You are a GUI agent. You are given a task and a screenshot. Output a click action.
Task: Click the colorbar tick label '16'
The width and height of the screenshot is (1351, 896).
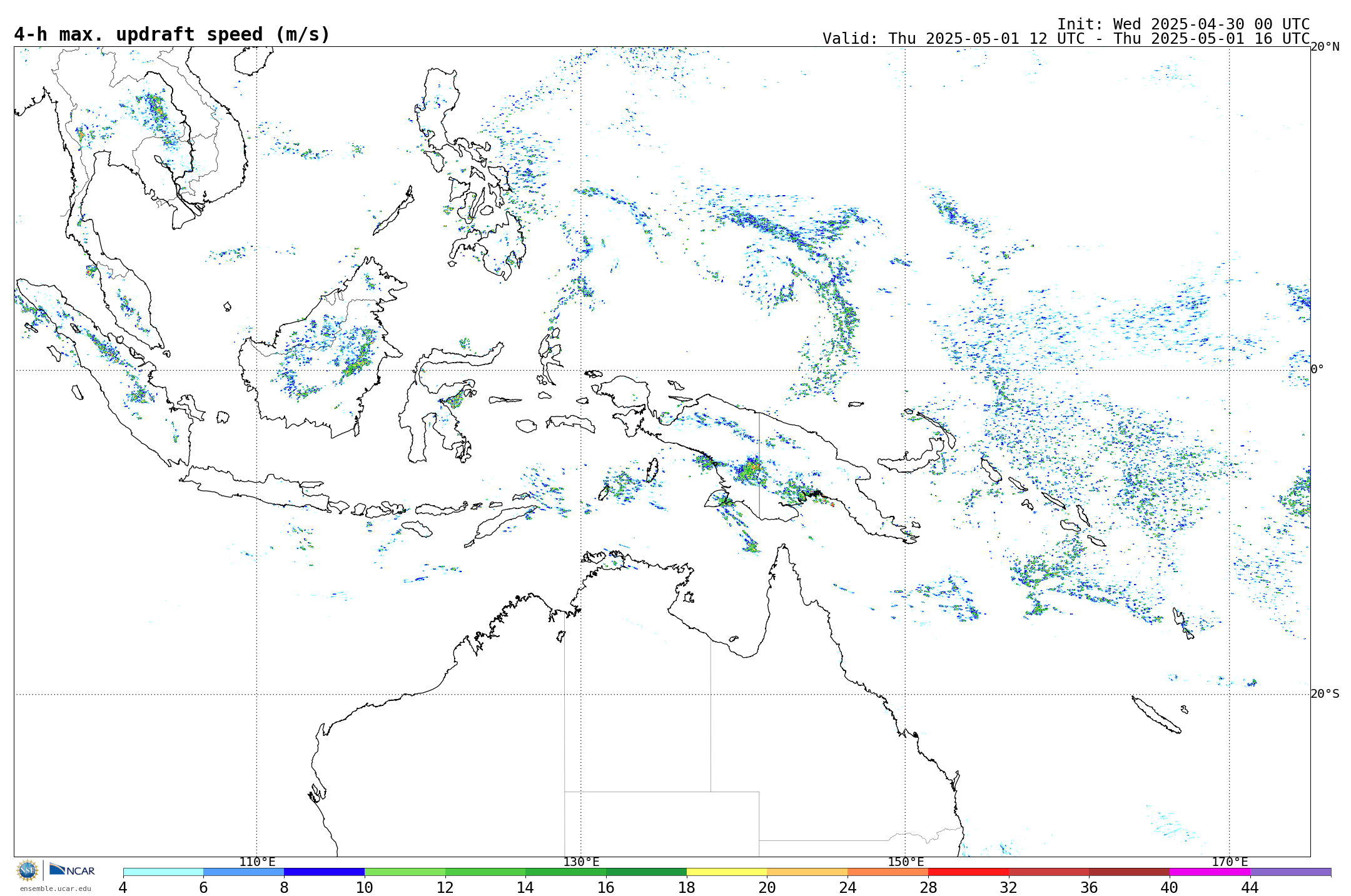[606, 887]
